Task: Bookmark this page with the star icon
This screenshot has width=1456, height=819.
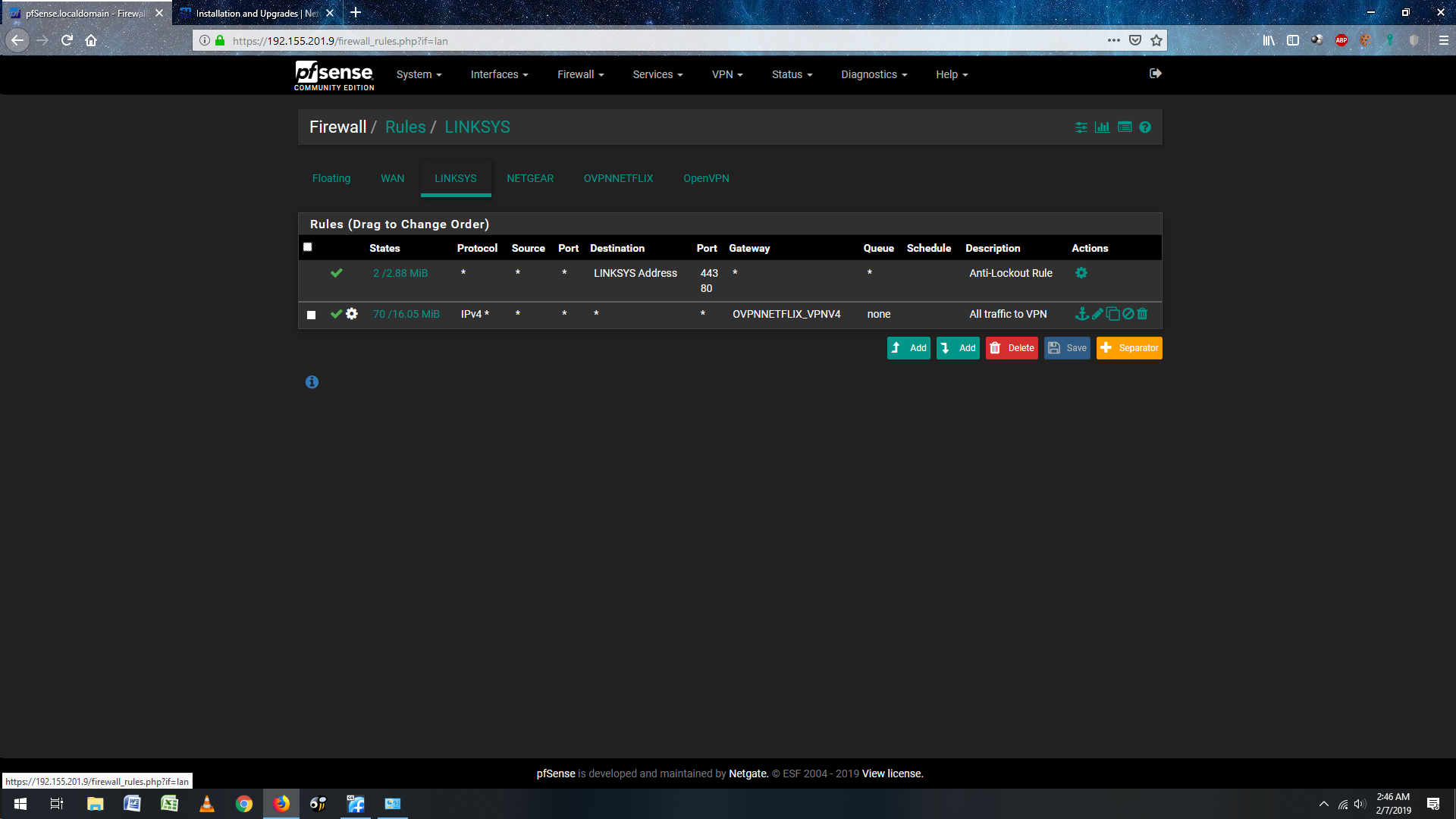Action: [x=1156, y=41]
